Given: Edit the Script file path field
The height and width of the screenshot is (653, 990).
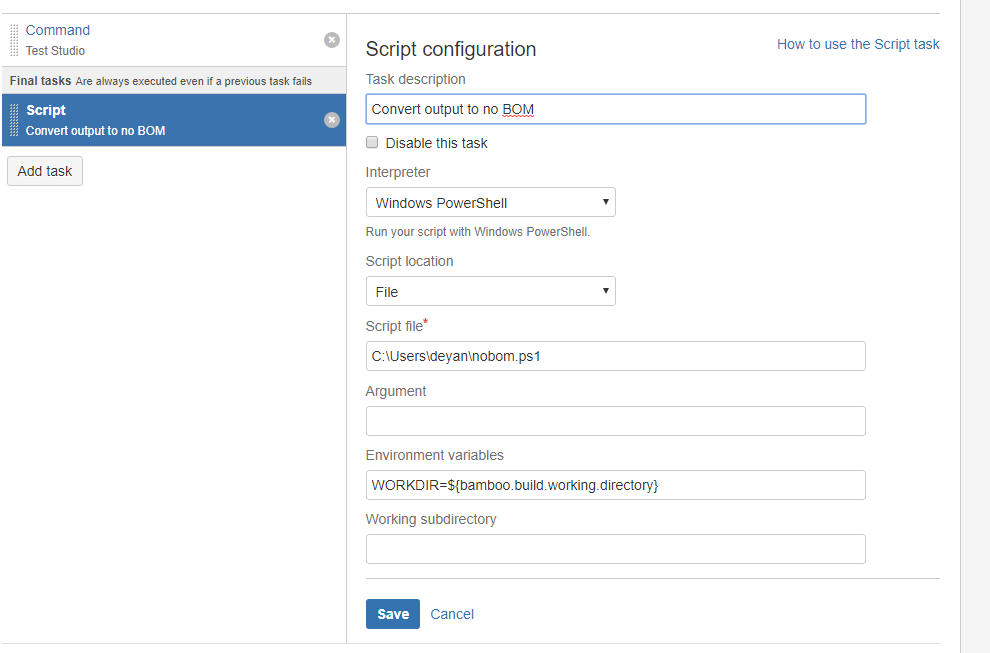Looking at the screenshot, I should pos(616,356).
